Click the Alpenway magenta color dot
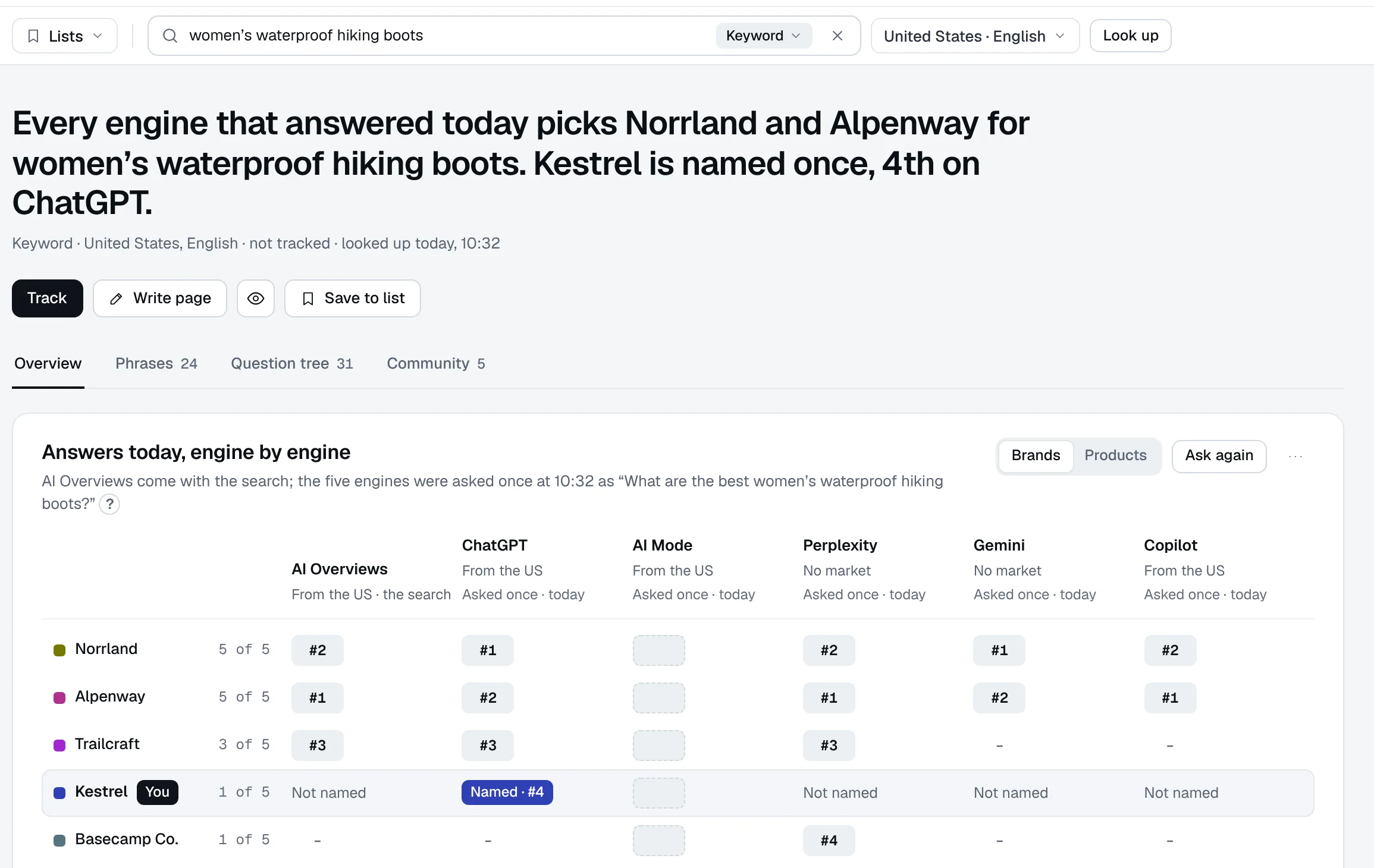The width and height of the screenshot is (1374, 868). [59, 698]
